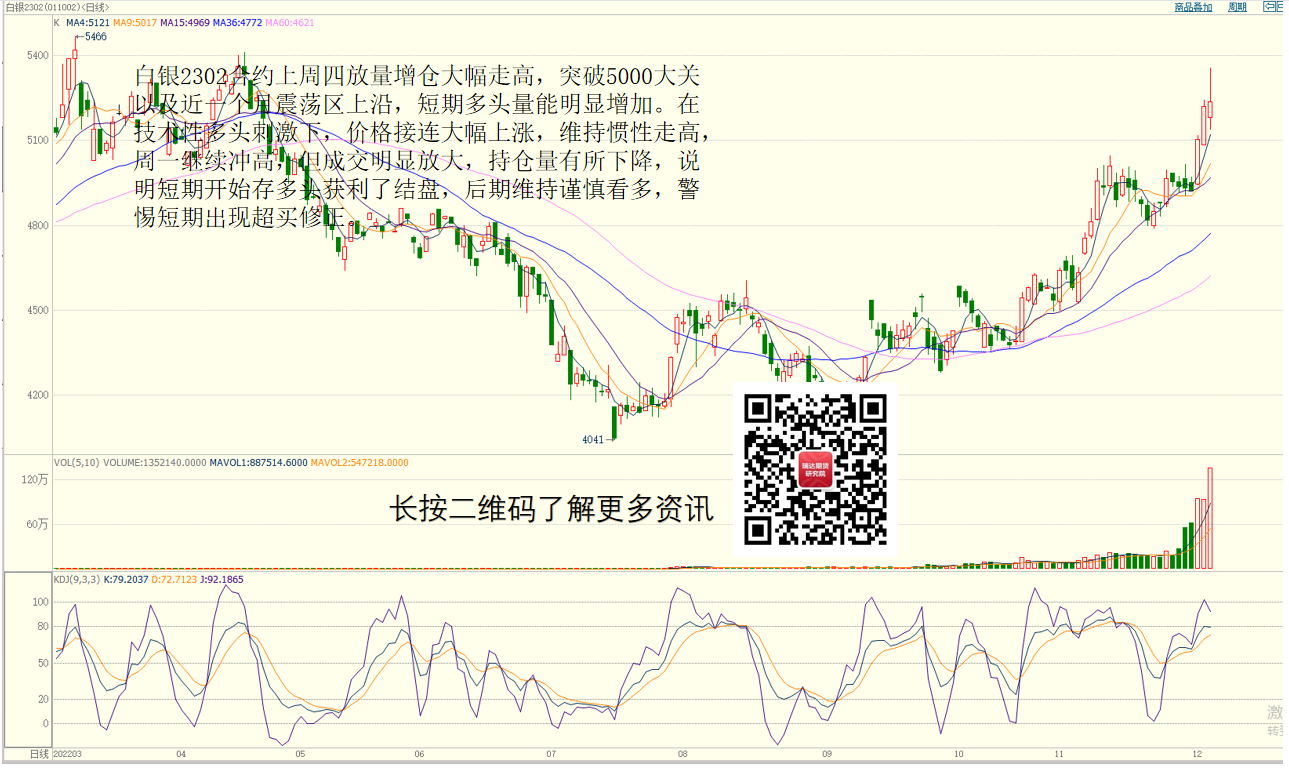Click the KDJ(9,3,3) indicator title

(x=76, y=579)
